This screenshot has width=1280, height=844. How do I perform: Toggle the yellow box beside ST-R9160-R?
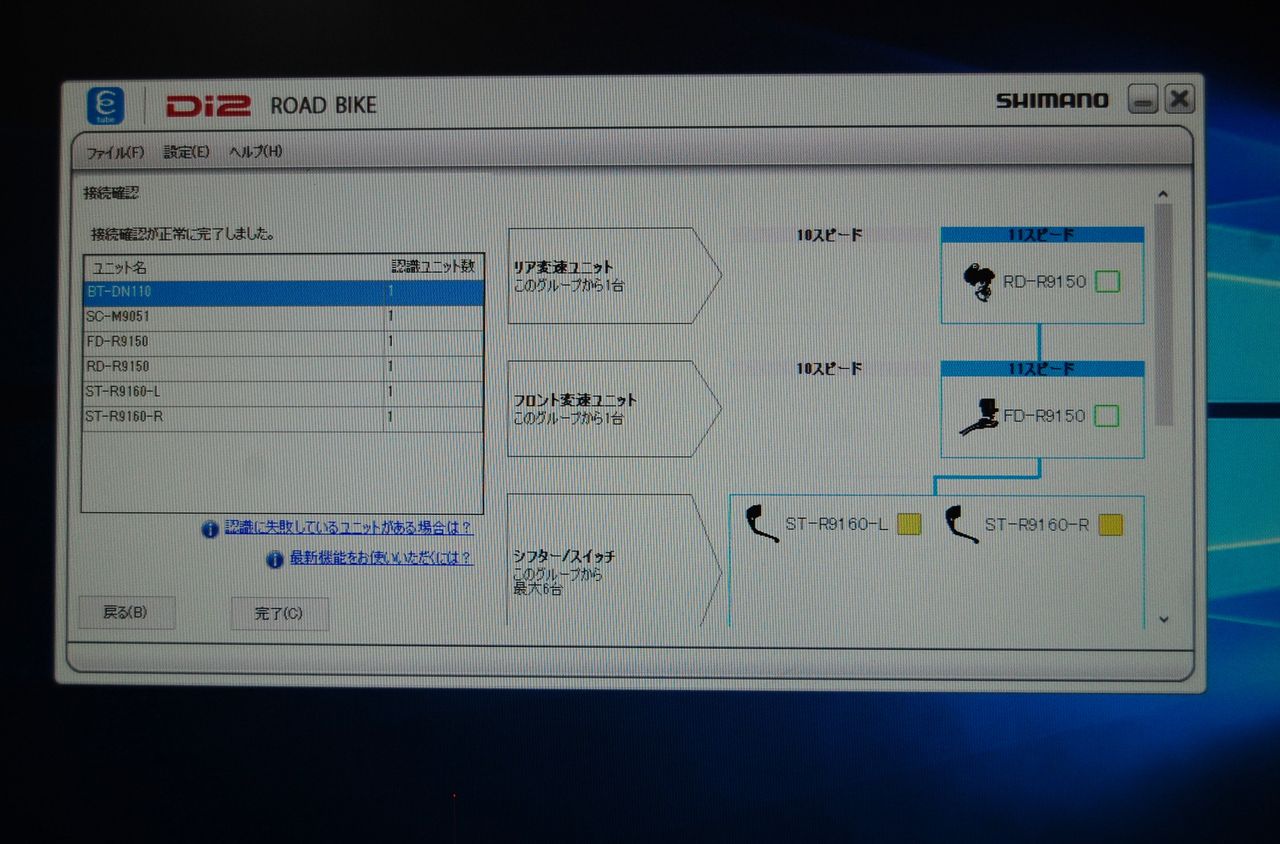[1110, 525]
